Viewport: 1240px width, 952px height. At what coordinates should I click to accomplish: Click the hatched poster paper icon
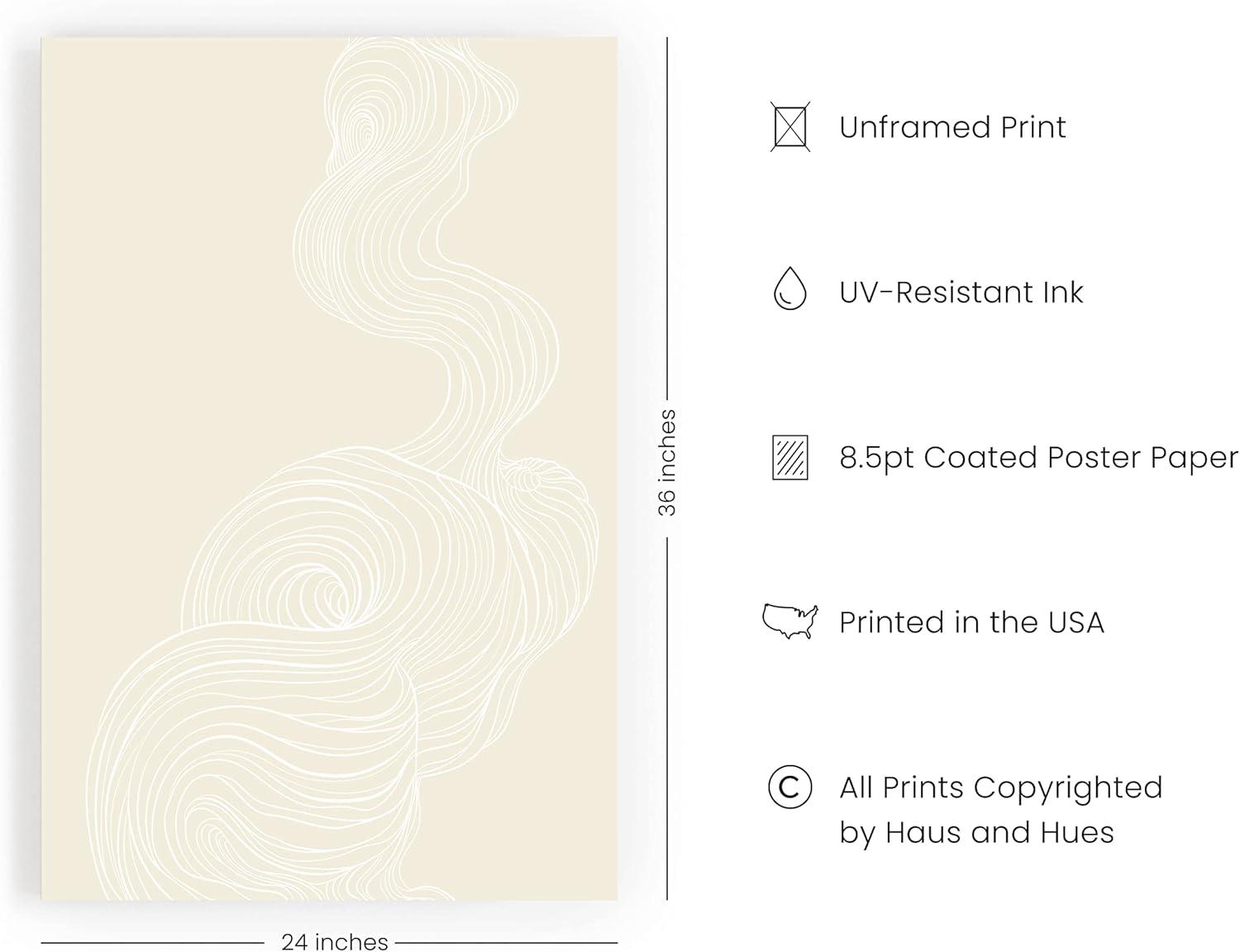pos(789,457)
